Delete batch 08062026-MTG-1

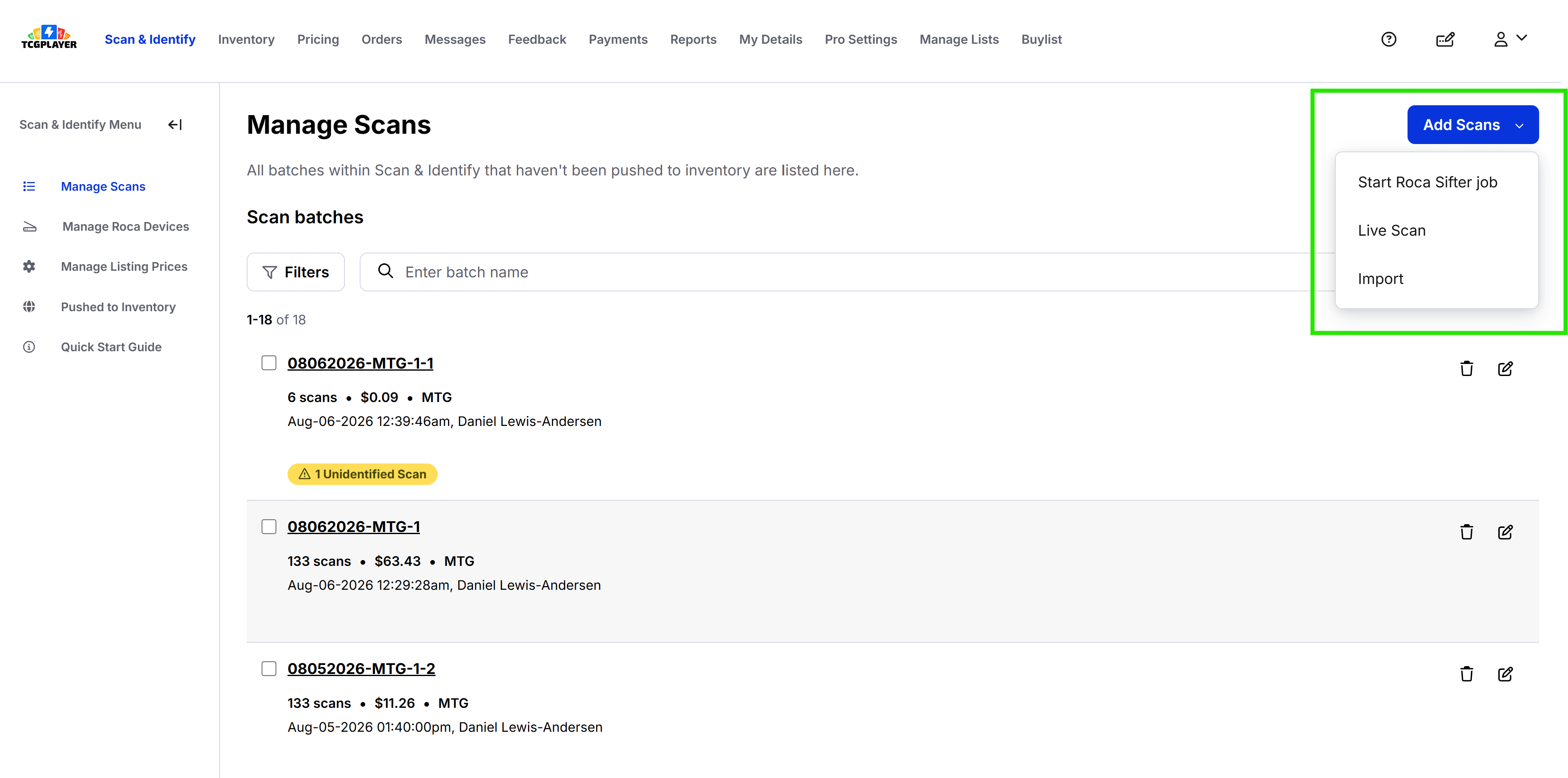1467,532
